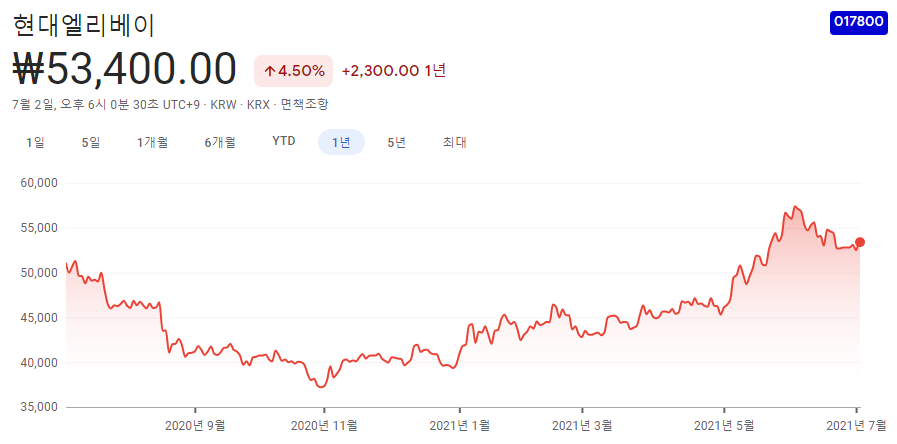Screen dimensions: 897x444
Task: Click the stock name 현대엘리베이
Action: (x=84, y=25)
